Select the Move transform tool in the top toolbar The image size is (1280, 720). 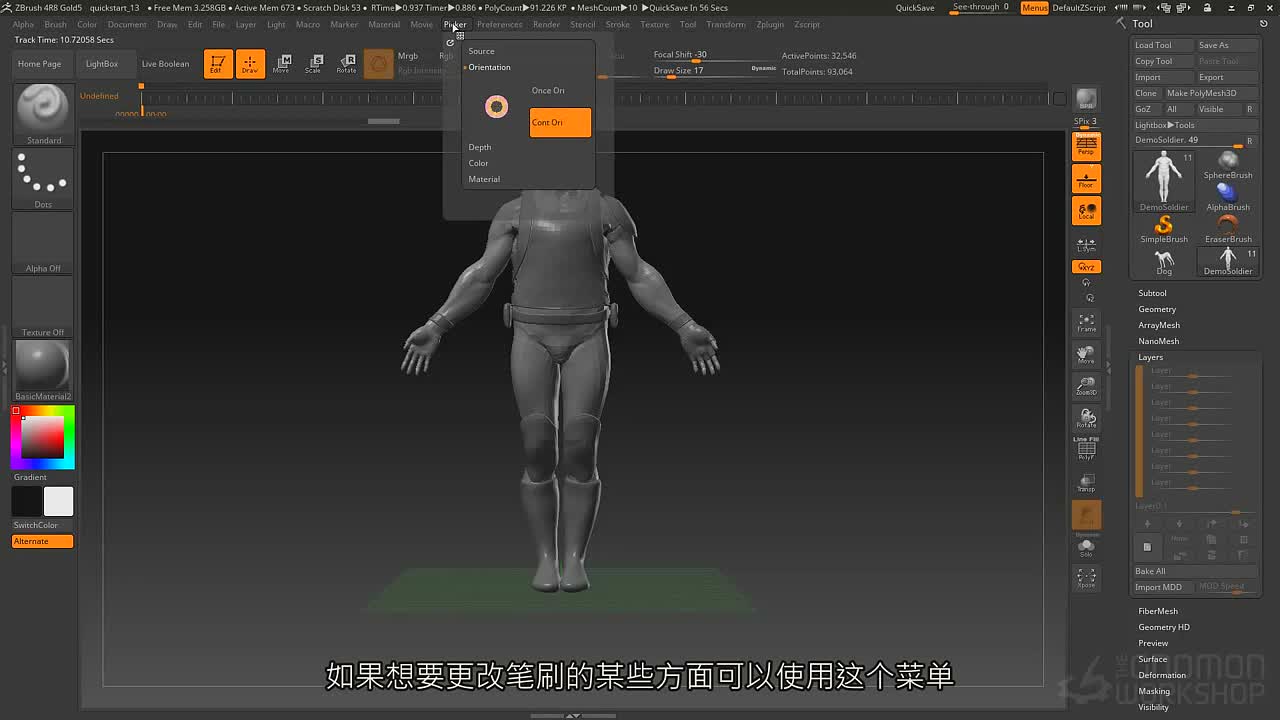tap(282, 64)
